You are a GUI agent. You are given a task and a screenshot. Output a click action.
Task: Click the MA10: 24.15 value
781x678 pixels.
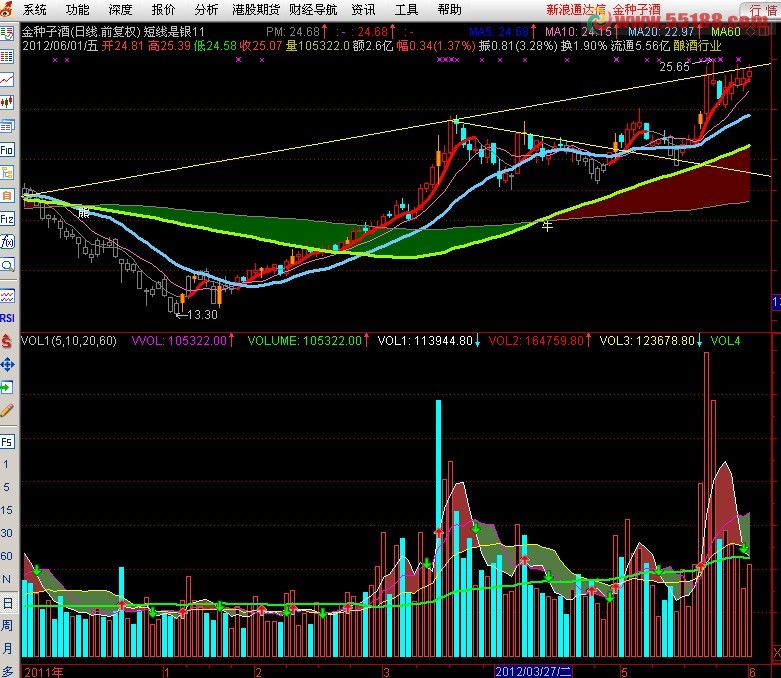pos(578,32)
